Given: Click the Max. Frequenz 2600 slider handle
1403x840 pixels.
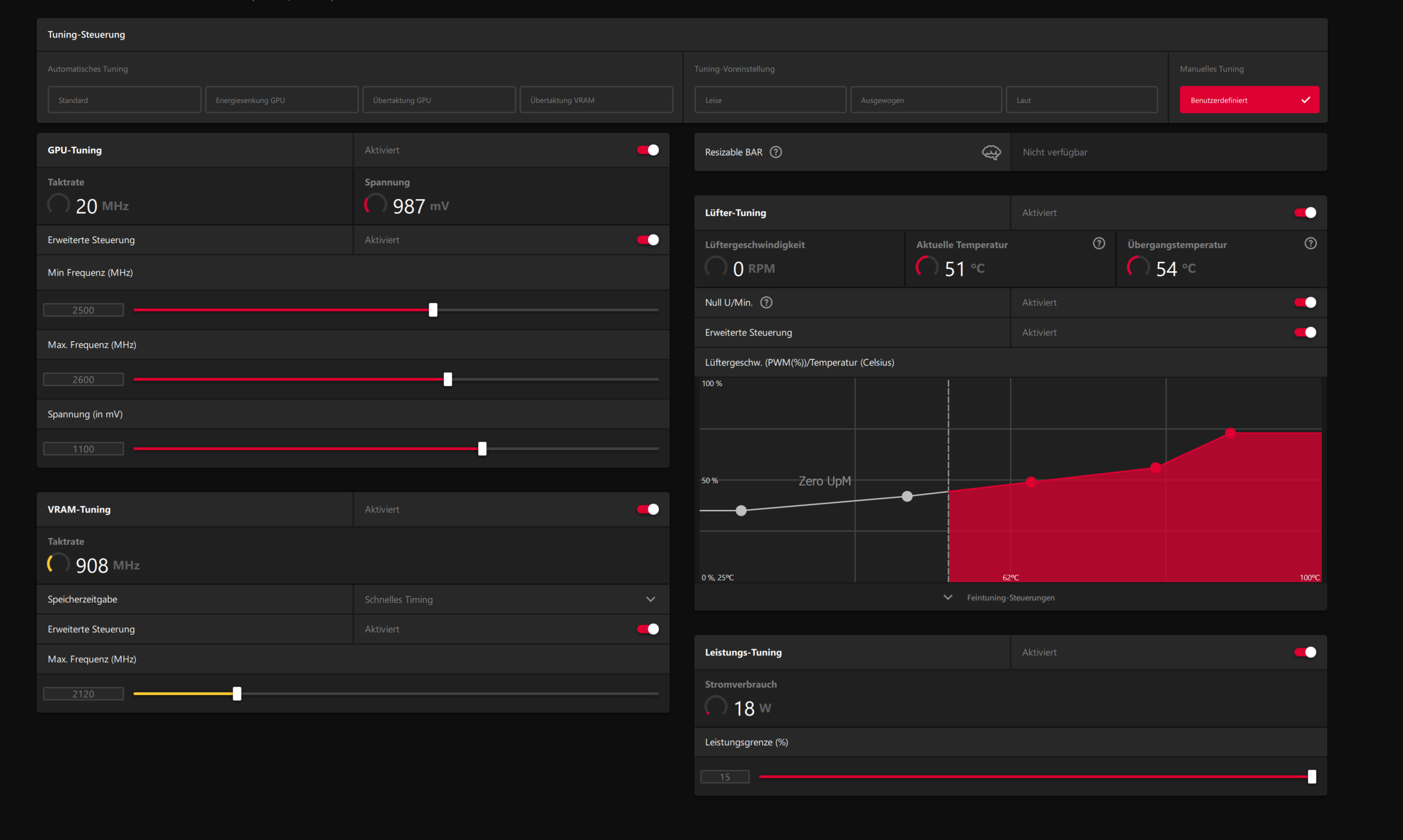Looking at the screenshot, I should [448, 379].
